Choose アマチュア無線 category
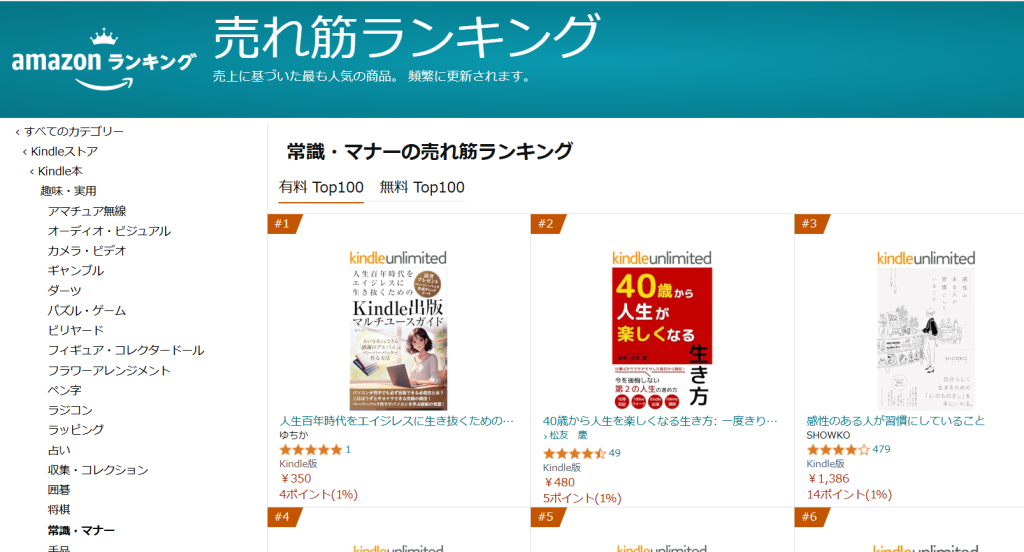 87,211
